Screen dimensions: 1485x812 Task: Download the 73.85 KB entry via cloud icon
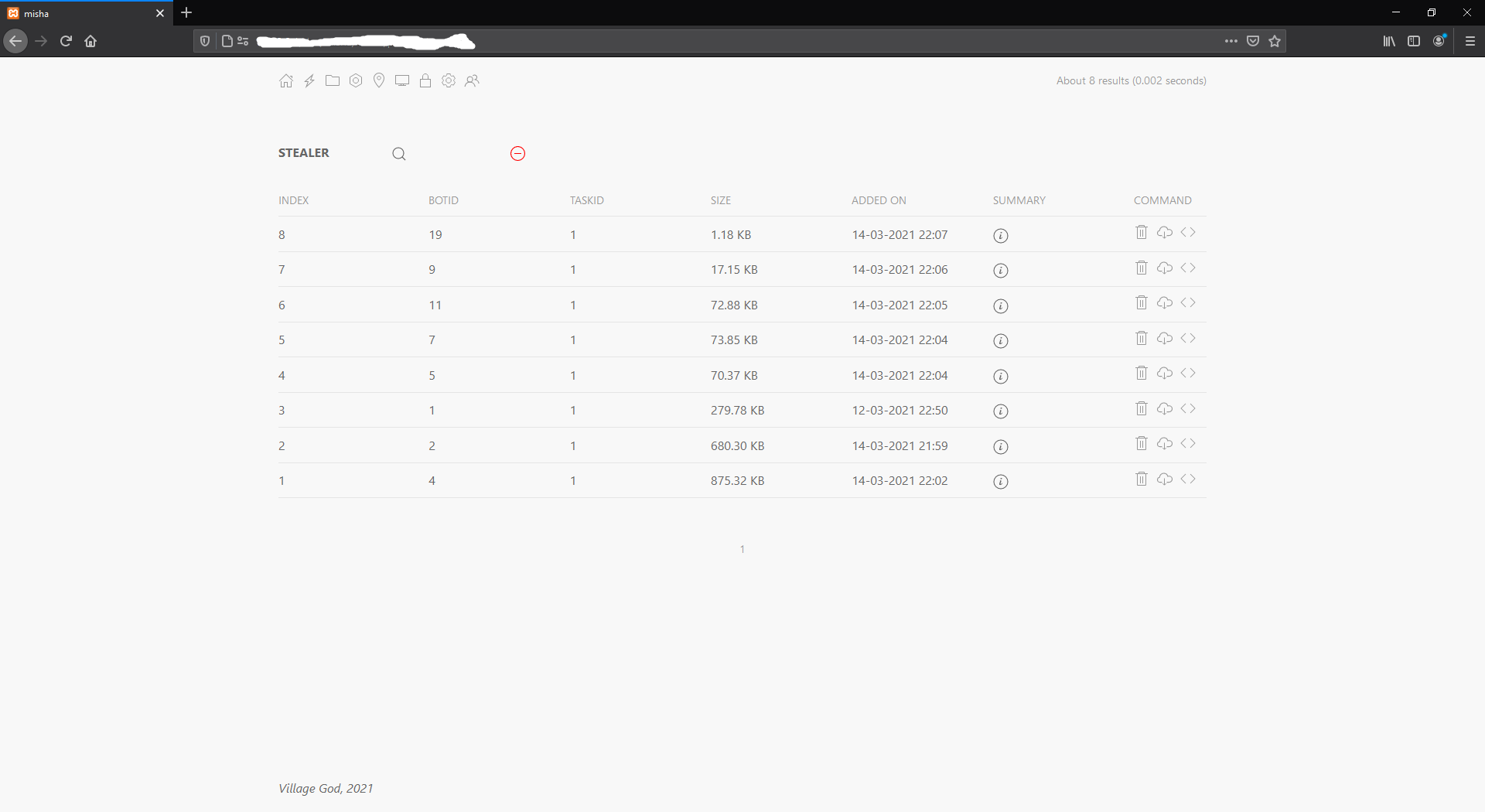1165,338
